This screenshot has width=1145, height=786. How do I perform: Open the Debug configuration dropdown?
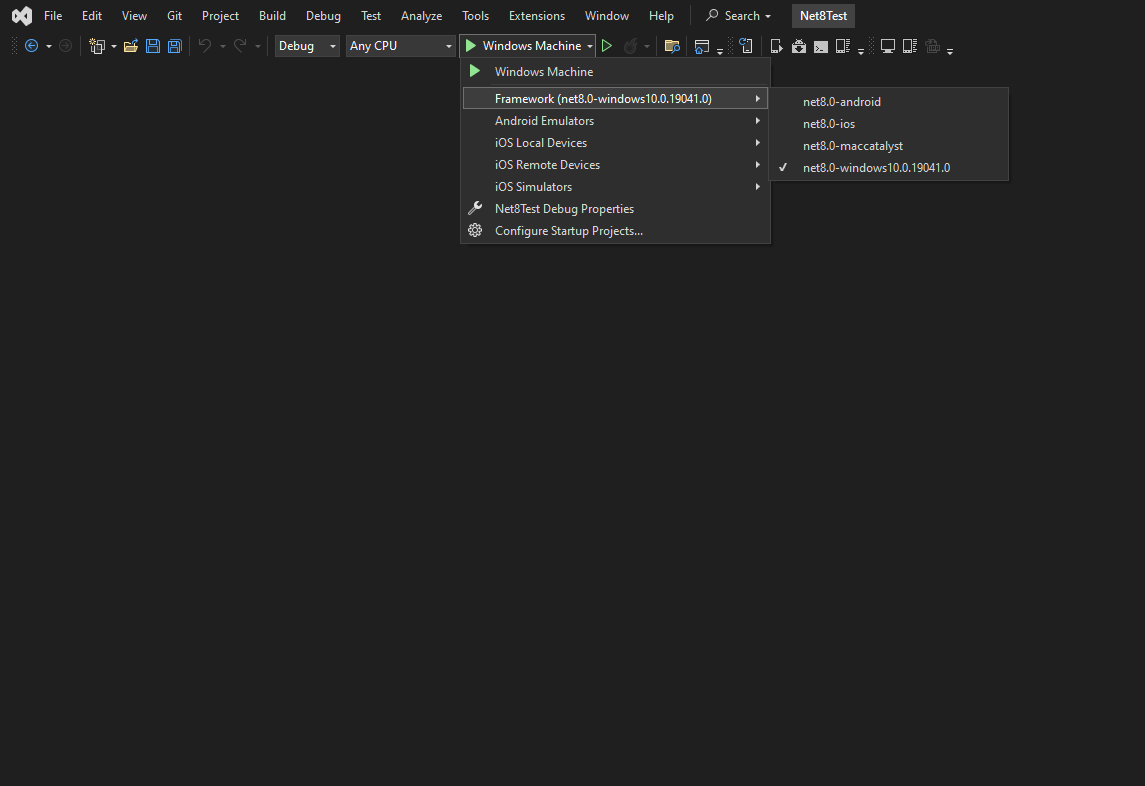(x=307, y=46)
